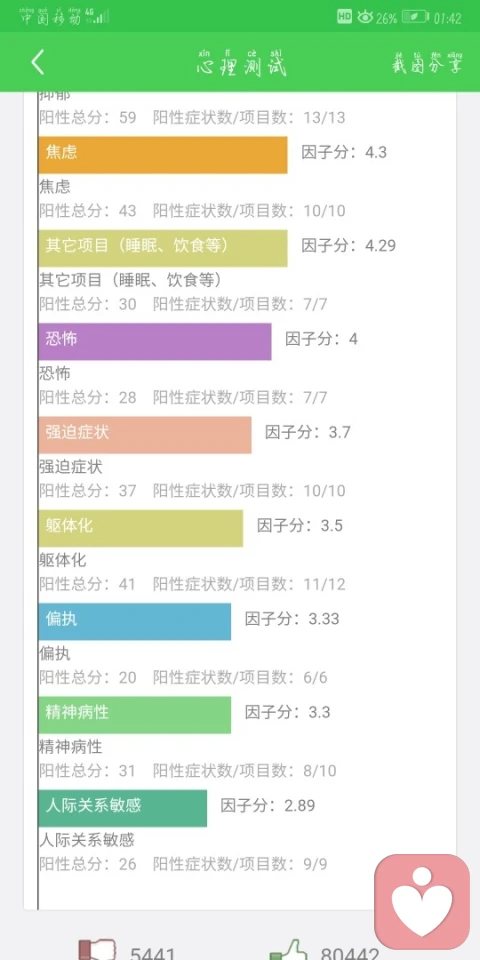Select the 人际关系敏感 teal bar
Viewport: 480px width, 960px height.
point(122,808)
